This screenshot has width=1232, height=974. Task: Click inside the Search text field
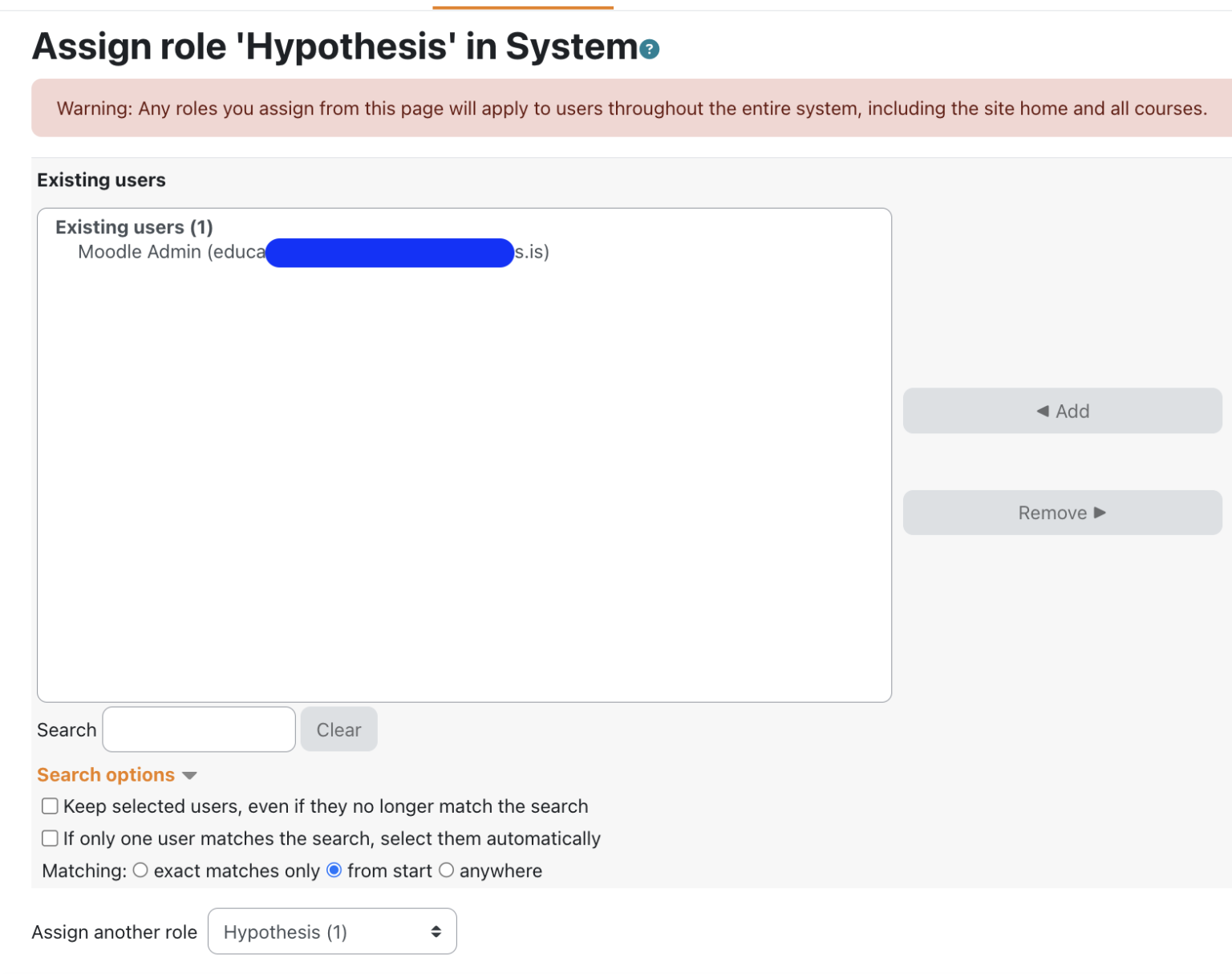[198, 728]
